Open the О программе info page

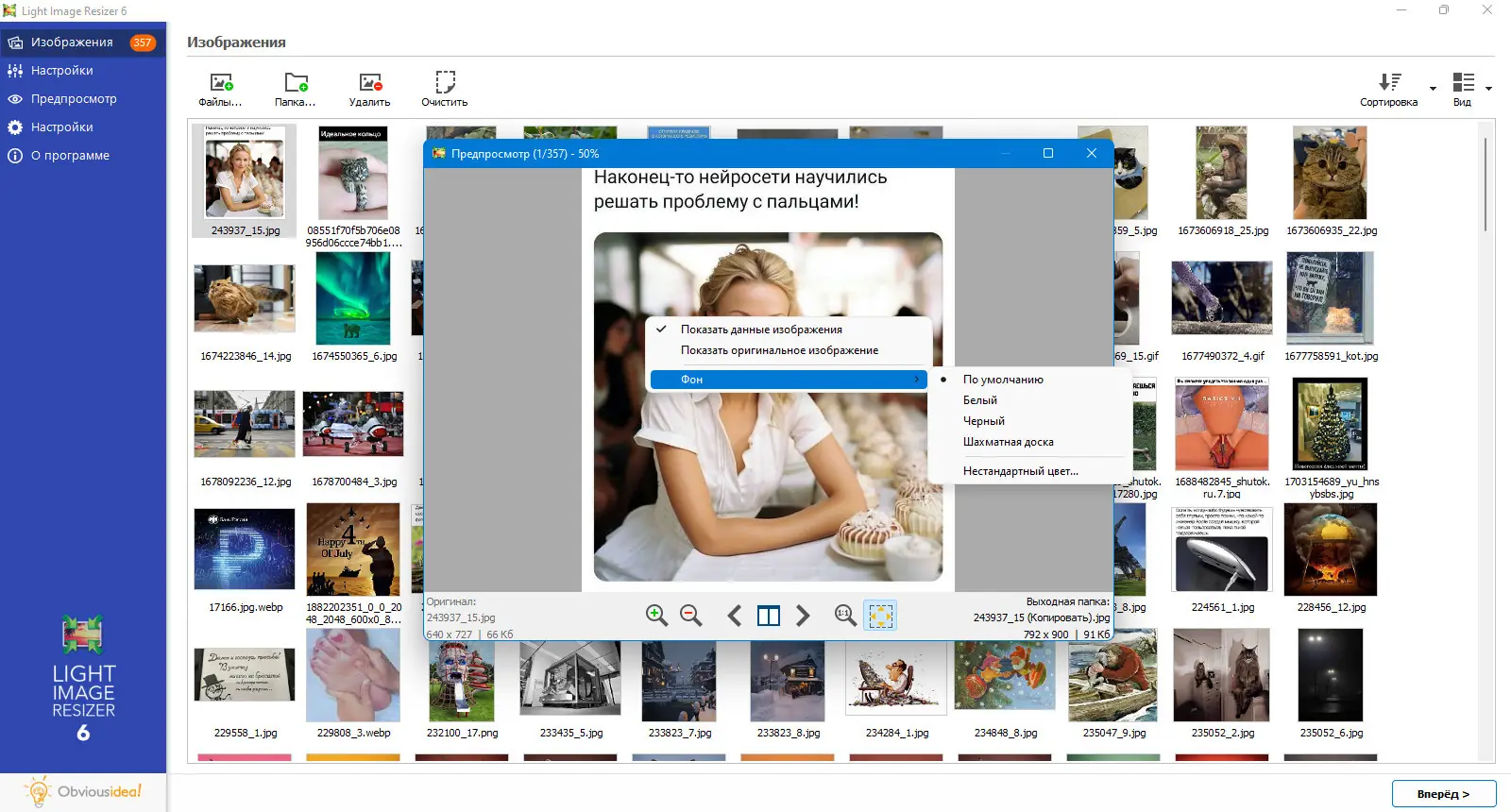[x=83, y=155]
